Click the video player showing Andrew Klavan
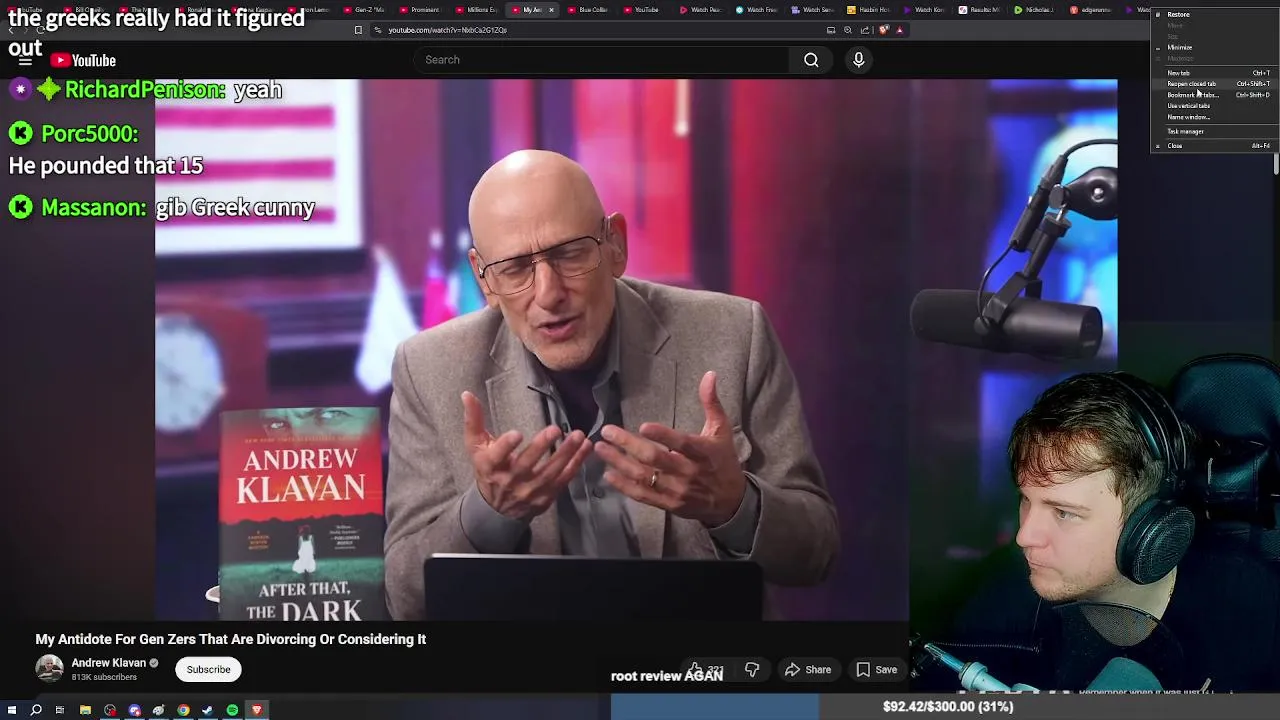This screenshot has width=1280, height=720. pyautogui.click(x=636, y=350)
